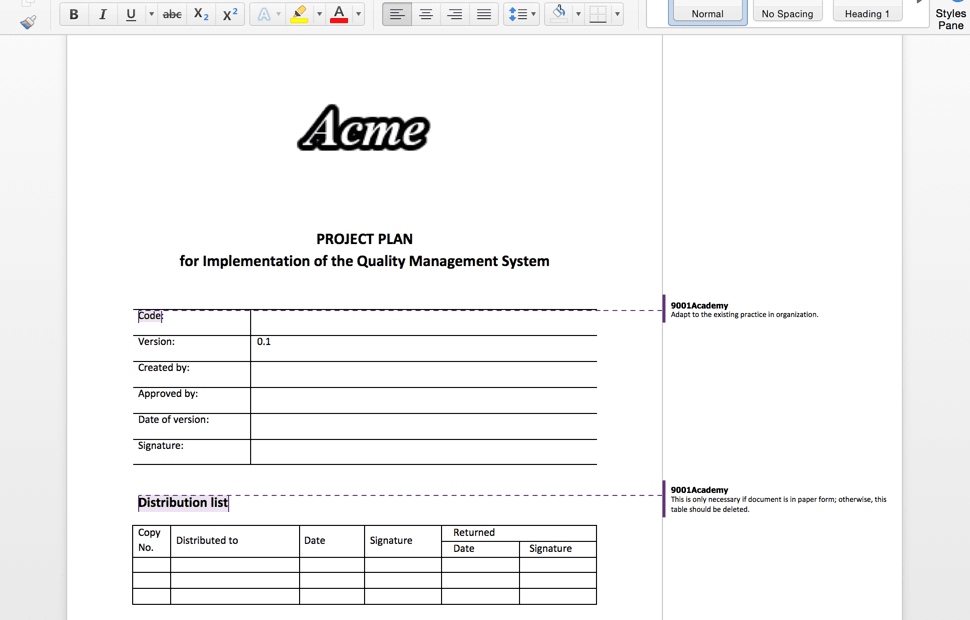970x620 pixels.
Task: Align text right
Action: tap(455, 14)
